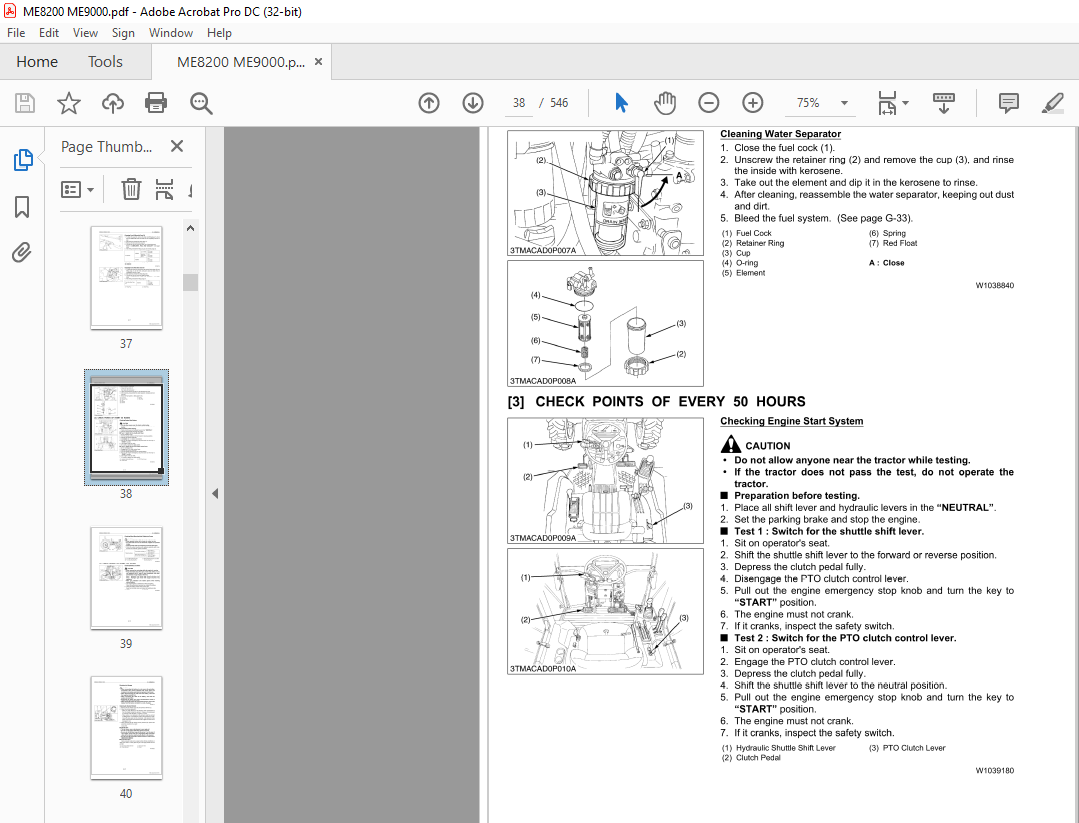Select the Highlight pen tool

tap(1053, 103)
